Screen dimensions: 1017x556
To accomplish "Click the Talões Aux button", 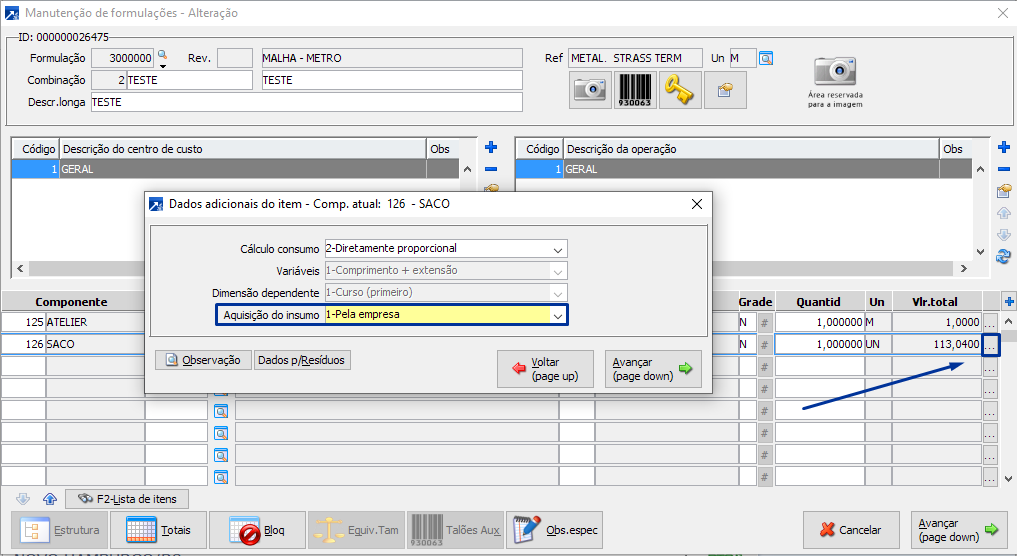I will coord(455,530).
